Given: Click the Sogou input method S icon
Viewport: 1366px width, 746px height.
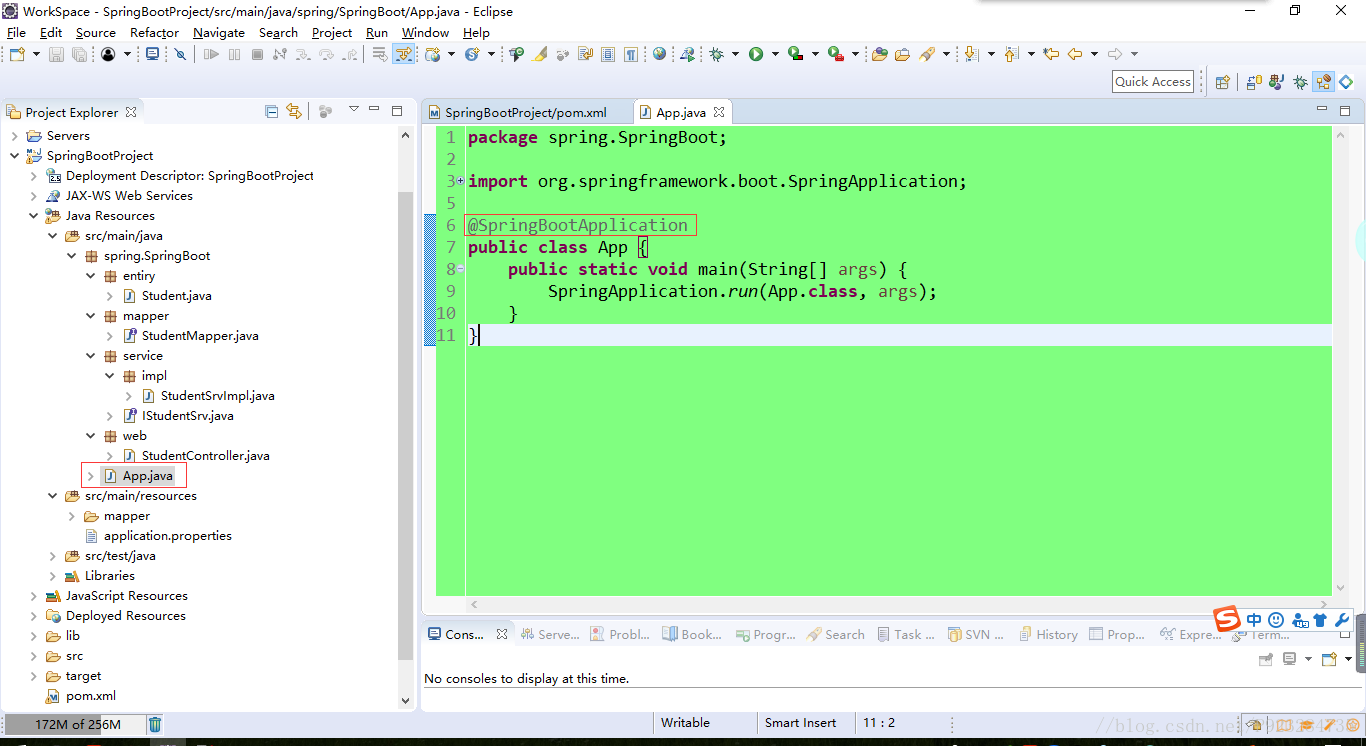Looking at the screenshot, I should pyautogui.click(x=1226, y=619).
